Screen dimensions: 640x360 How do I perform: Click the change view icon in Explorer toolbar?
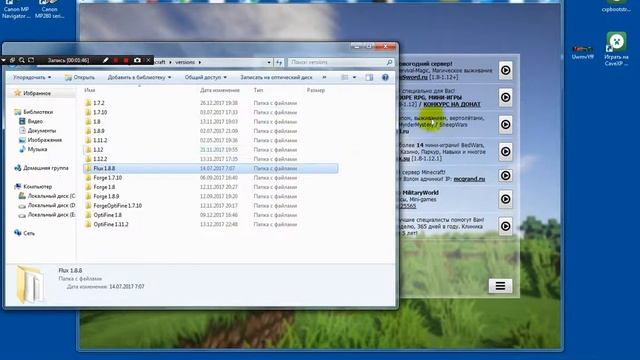(345, 77)
